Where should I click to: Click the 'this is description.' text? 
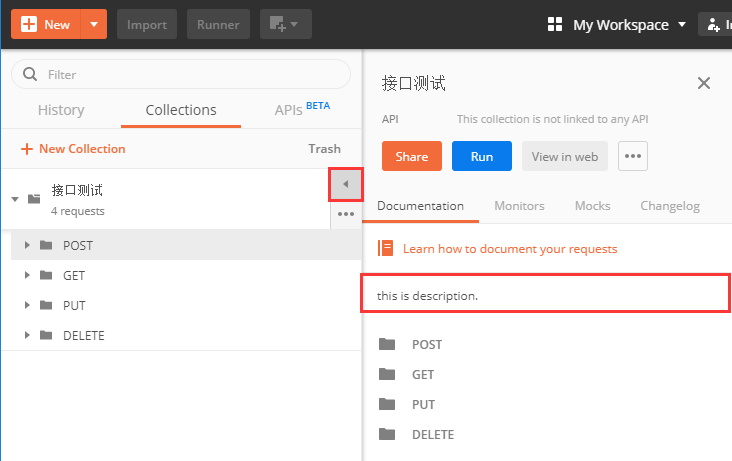428,296
